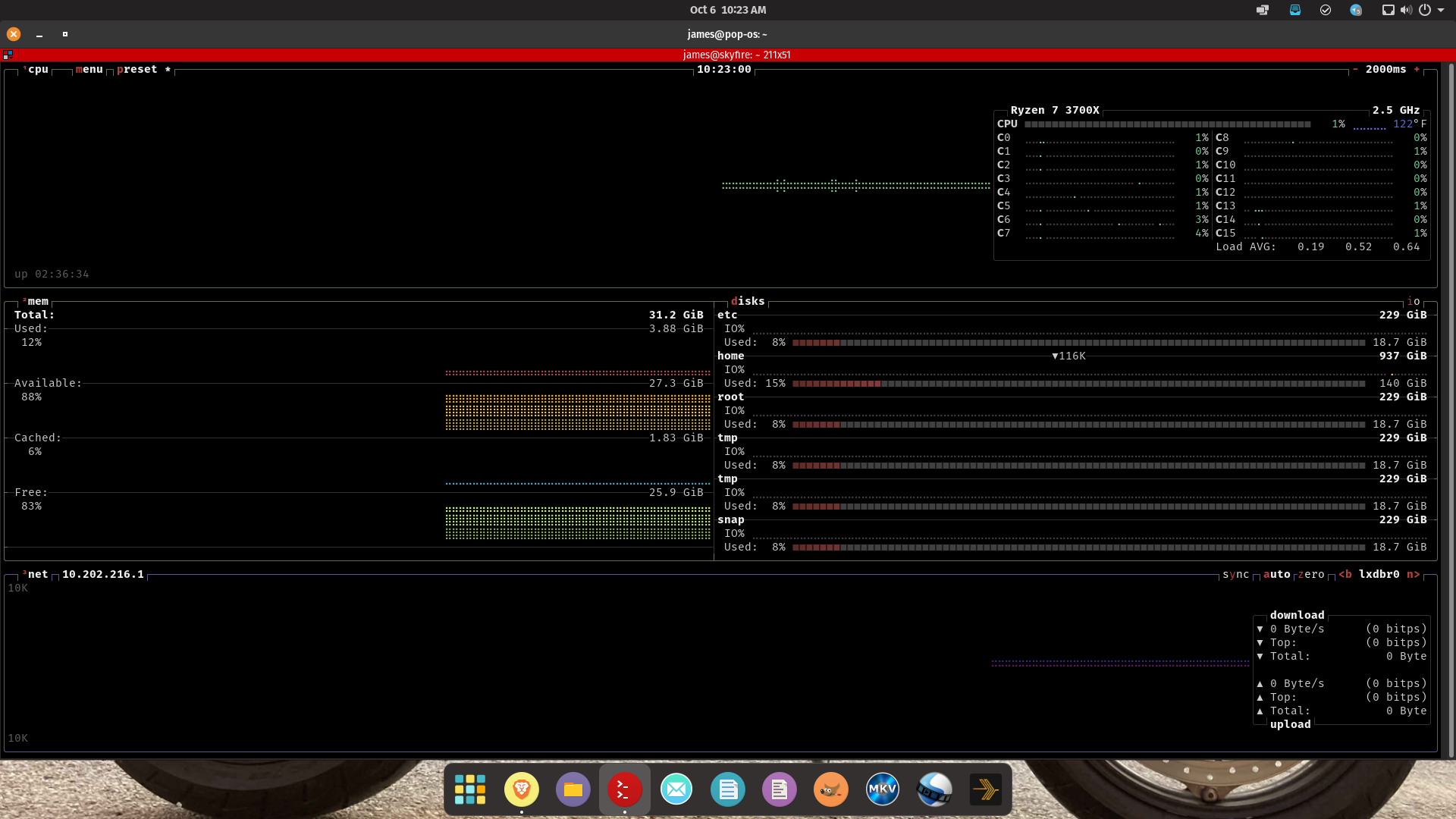Click the terminal vertical scrollbar
The width and height of the screenshot is (1456, 819).
tap(1451, 409)
